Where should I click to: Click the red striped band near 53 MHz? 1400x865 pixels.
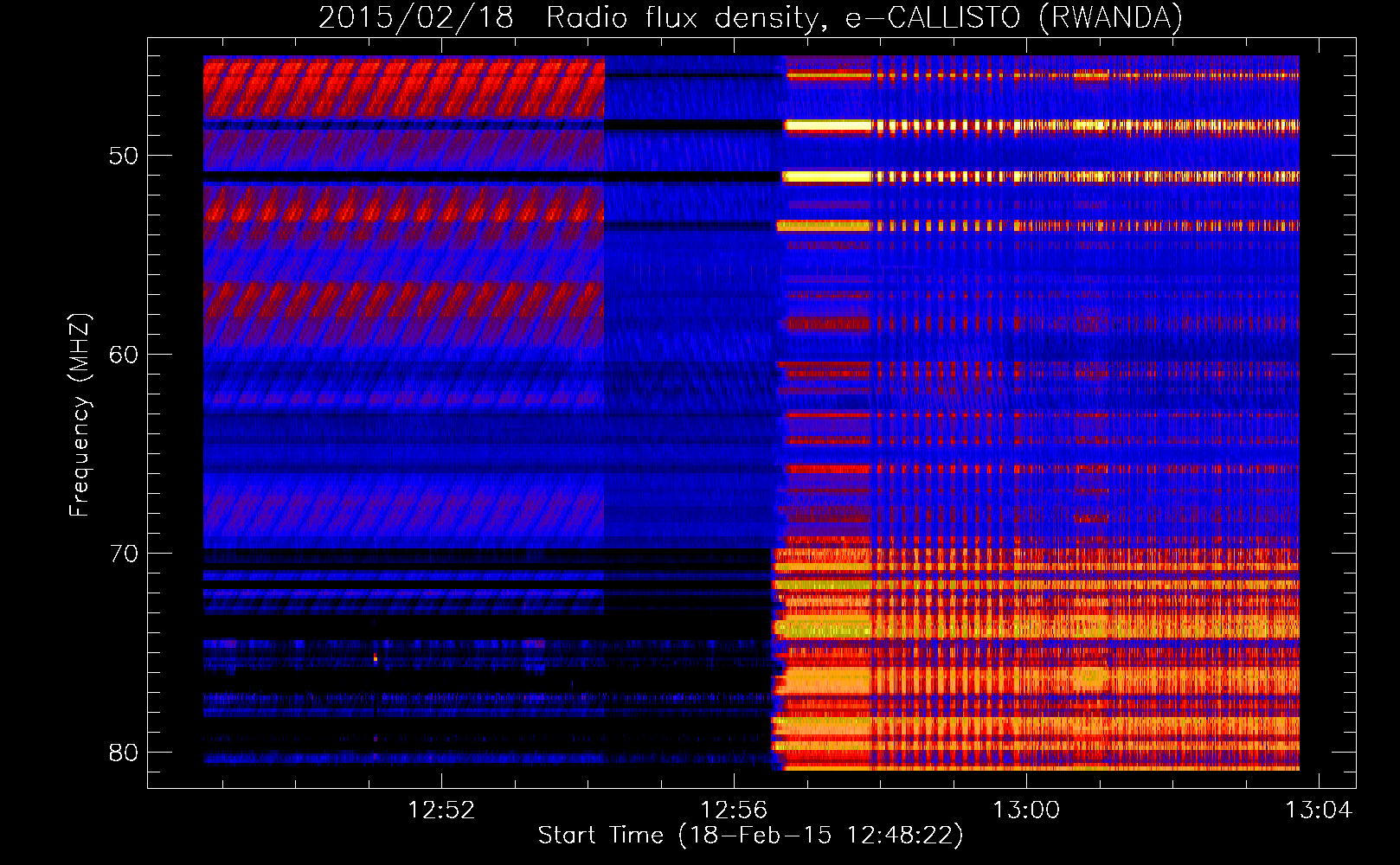pos(403,206)
